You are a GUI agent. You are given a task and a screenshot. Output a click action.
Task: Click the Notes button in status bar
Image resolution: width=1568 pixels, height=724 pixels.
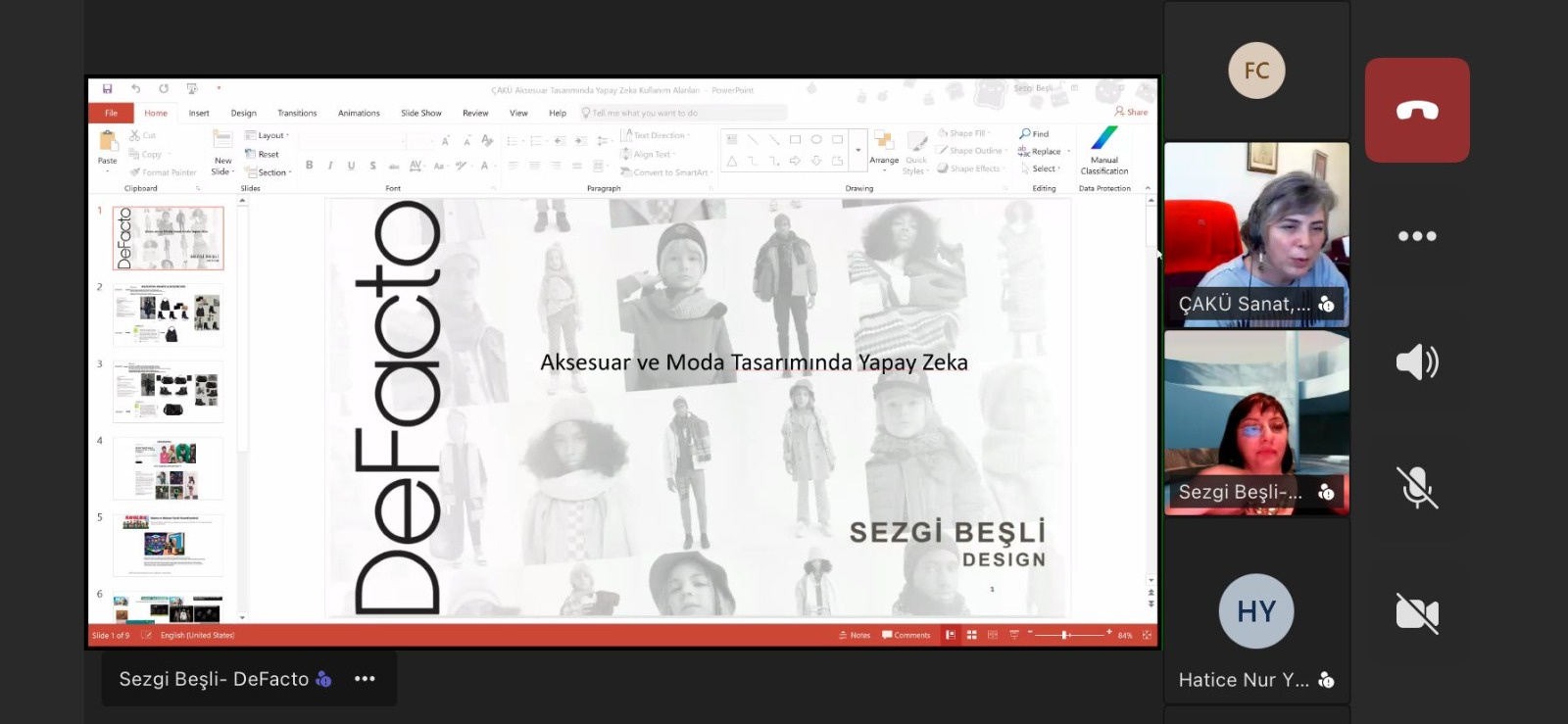(855, 636)
